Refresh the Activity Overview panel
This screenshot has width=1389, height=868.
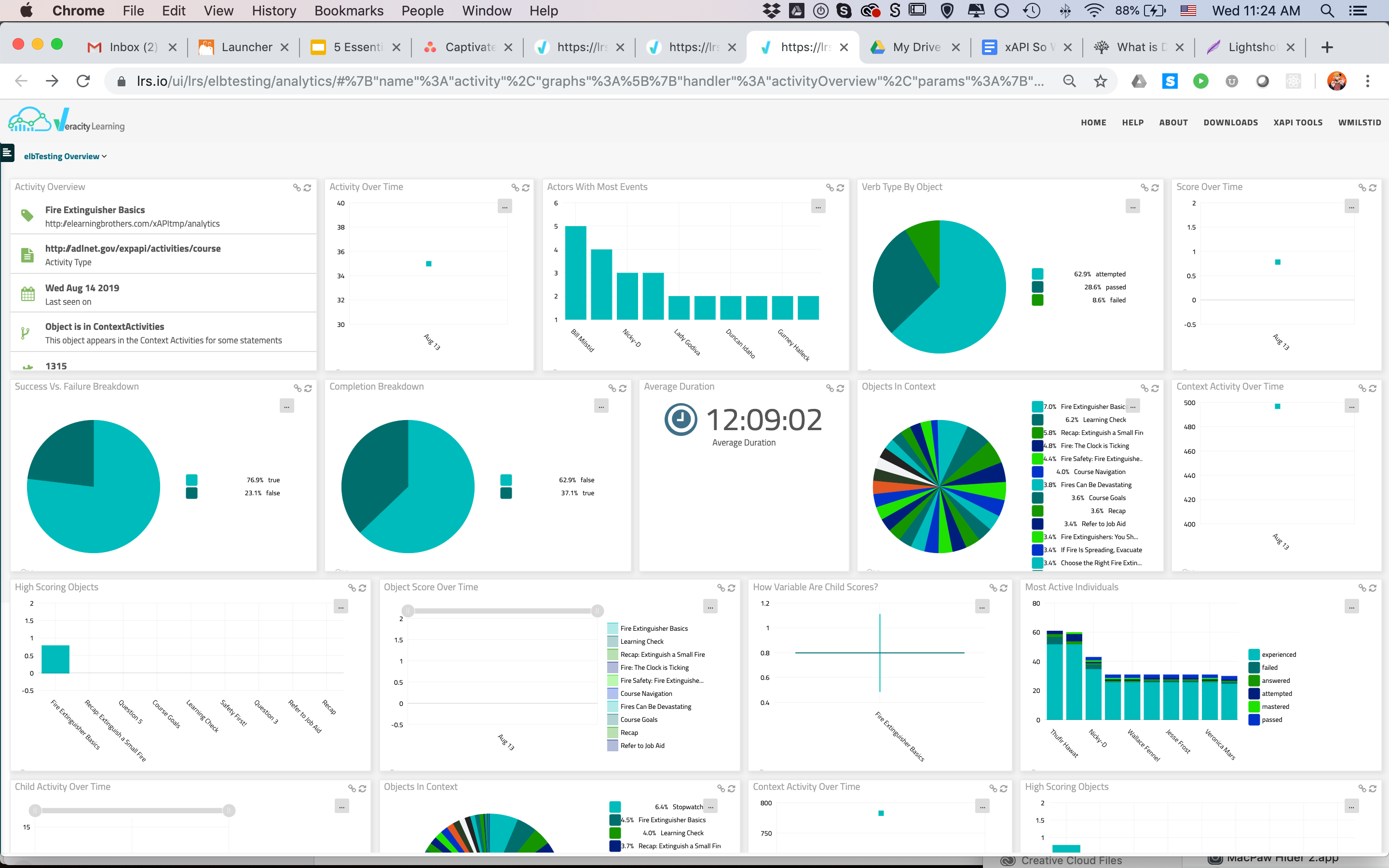(308, 188)
